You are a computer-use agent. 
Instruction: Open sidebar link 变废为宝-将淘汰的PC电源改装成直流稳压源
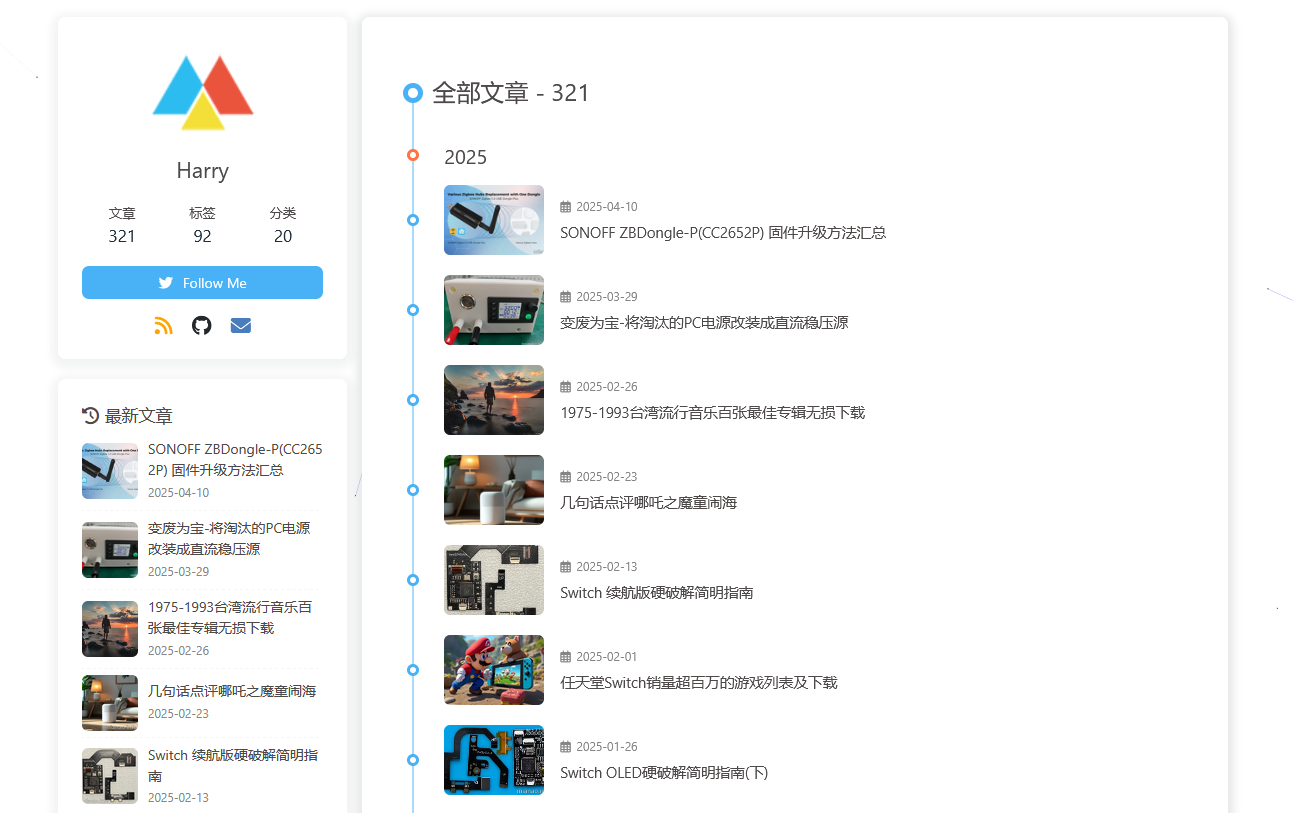(229, 539)
